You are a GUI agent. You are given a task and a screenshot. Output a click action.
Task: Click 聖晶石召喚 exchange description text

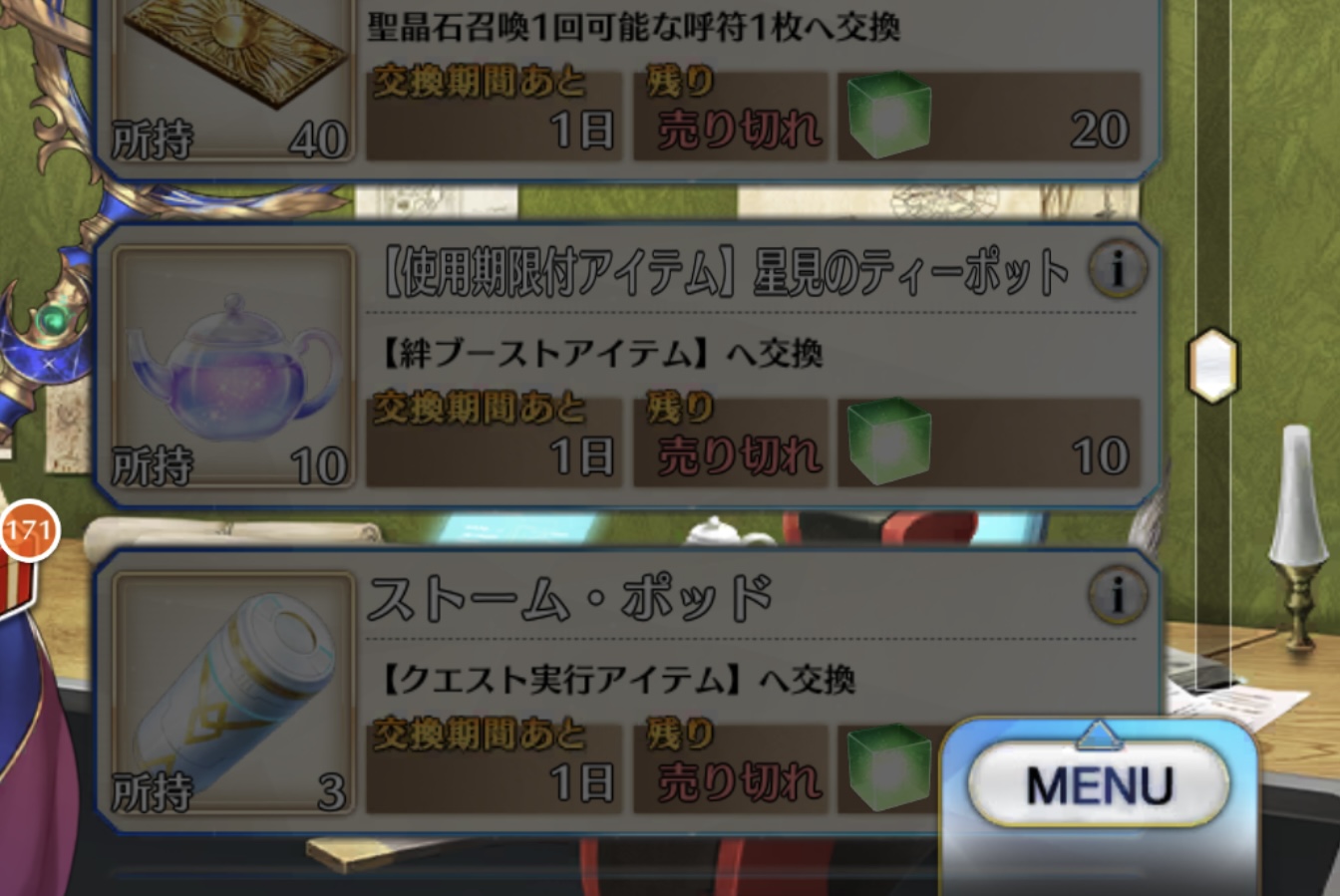point(634,26)
